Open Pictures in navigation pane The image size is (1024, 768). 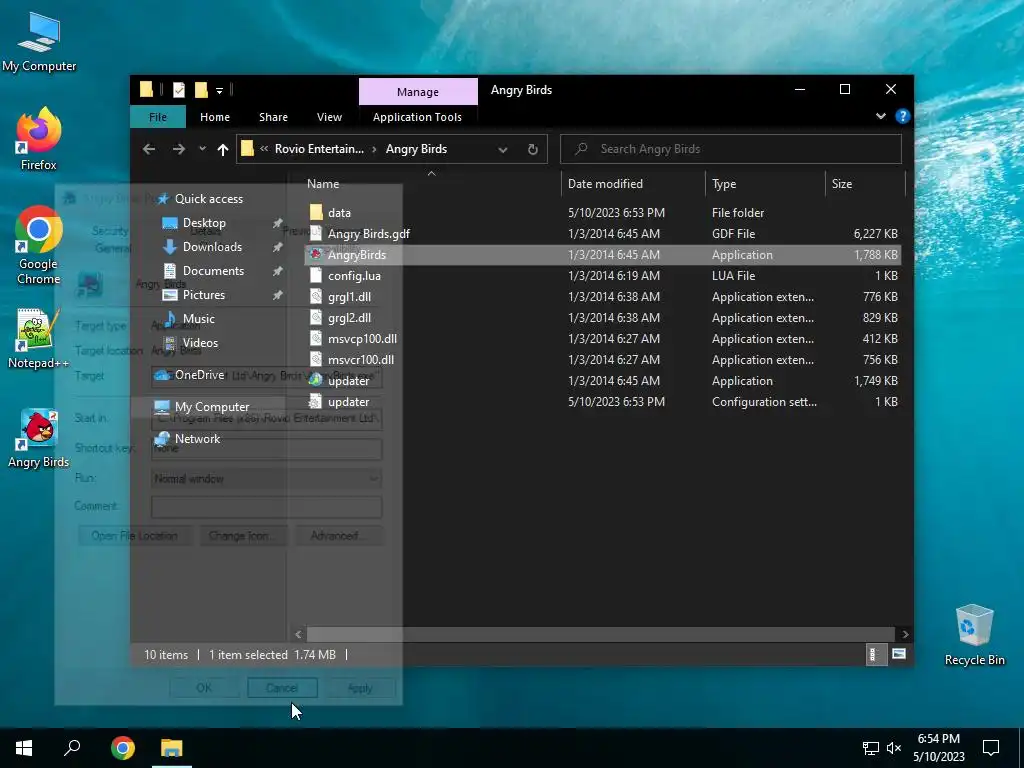click(204, 295)
